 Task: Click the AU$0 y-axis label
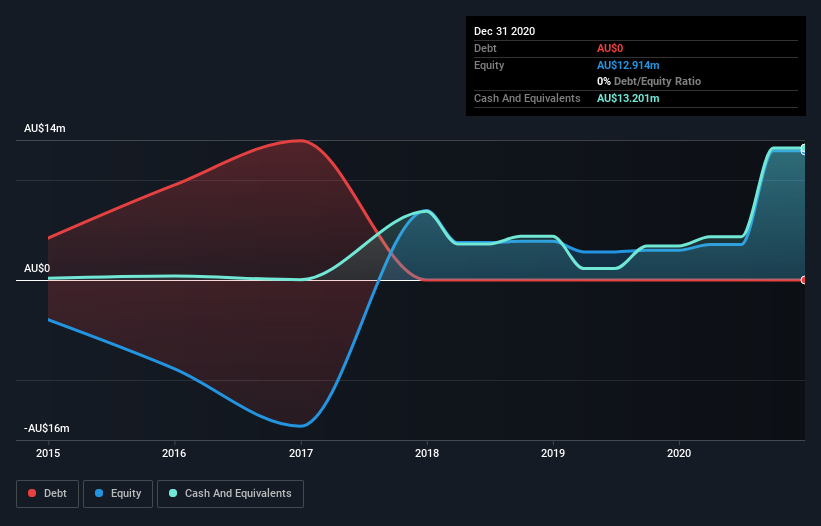click(x=37, y=268)
